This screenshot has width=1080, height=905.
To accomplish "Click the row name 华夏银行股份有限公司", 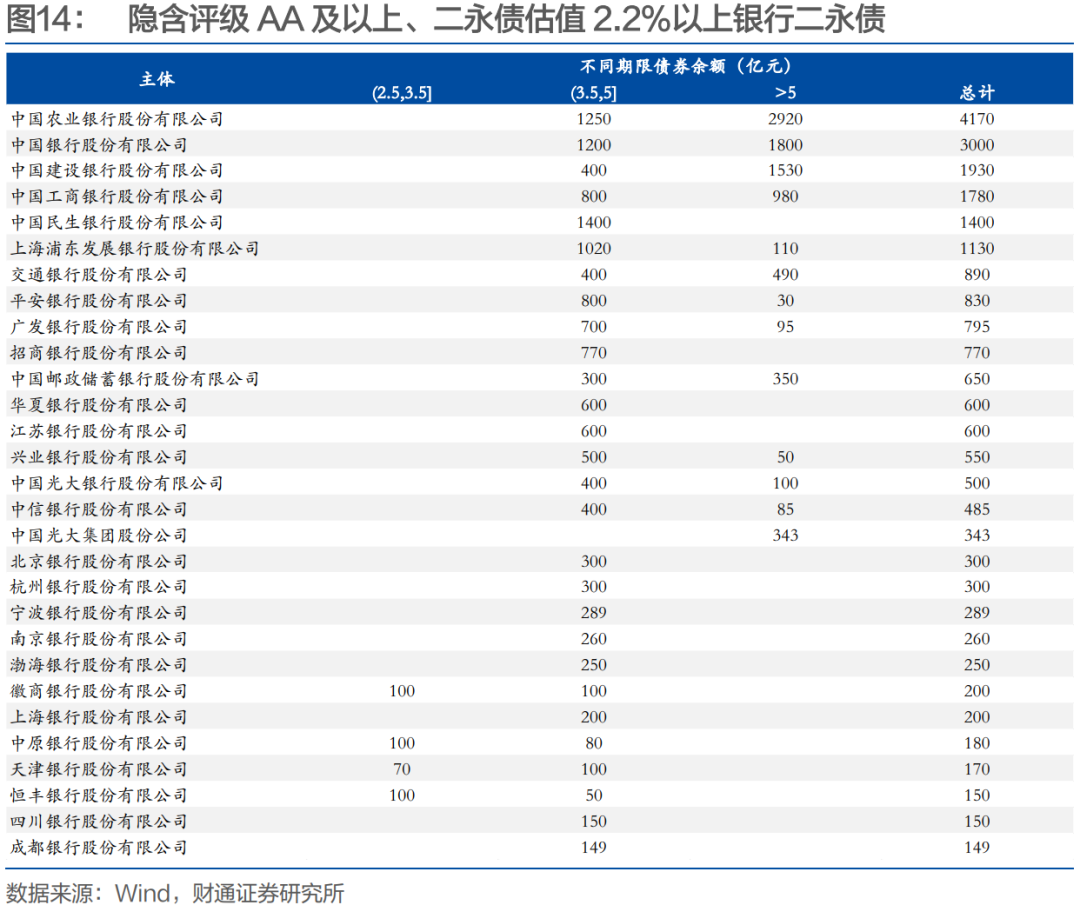I will pos(99,405).
